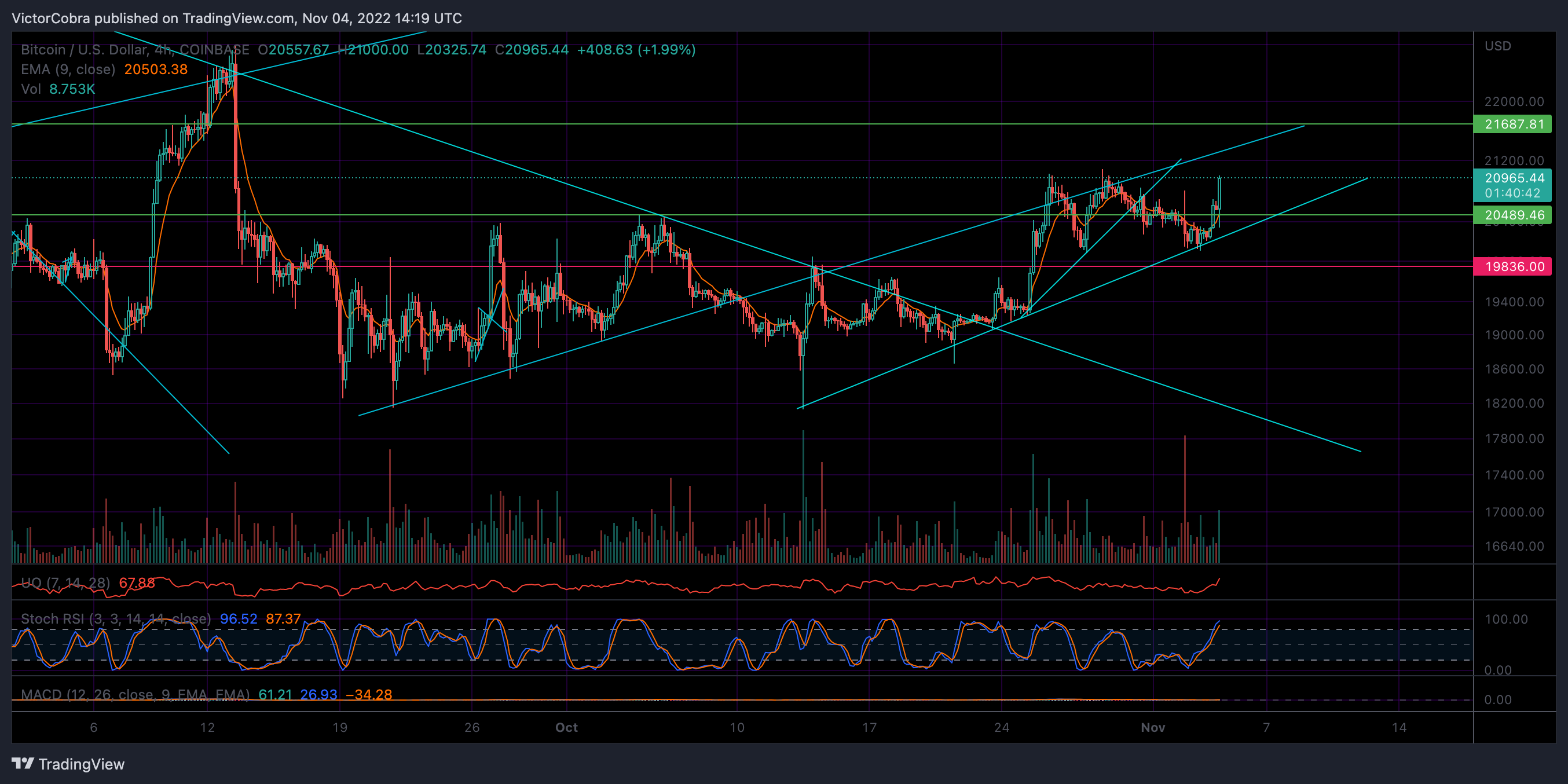The height and width of the screenshot is (784, 1568).
Task: Click the TradingView brand name text
Action: pos(82,764)
